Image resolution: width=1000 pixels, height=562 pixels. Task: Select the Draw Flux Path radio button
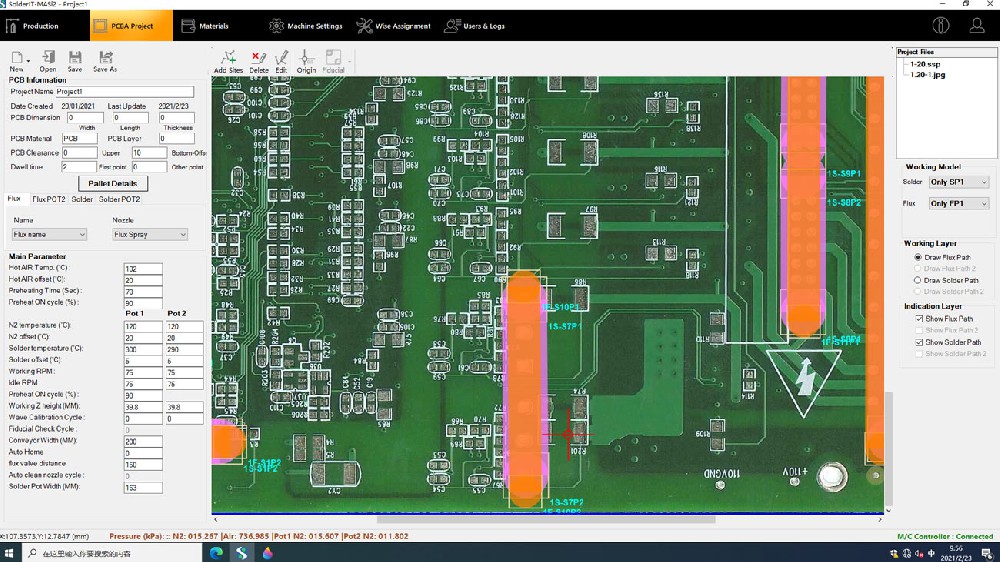point(918,257)
